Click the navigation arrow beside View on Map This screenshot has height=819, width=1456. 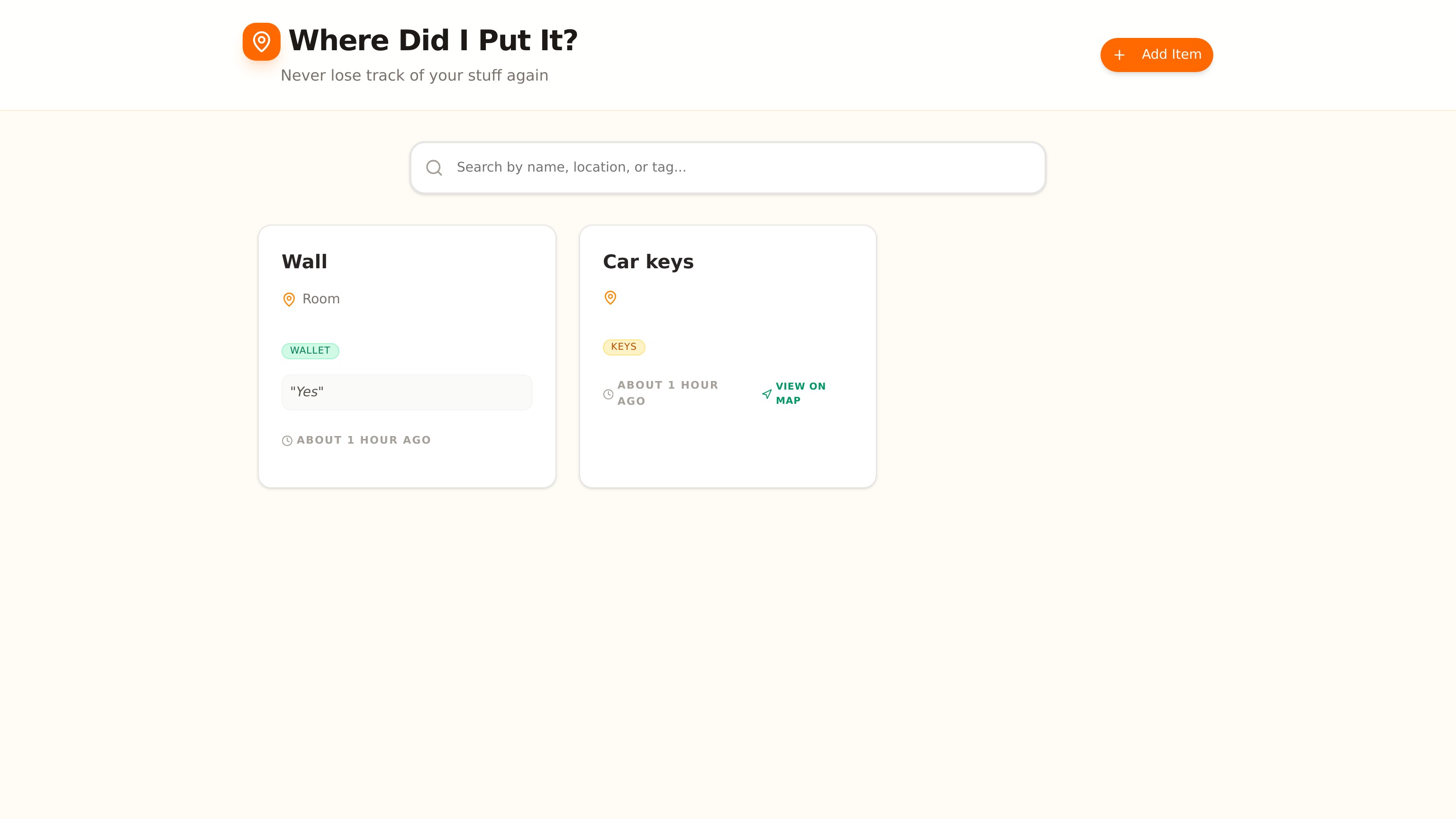[766, 394]
